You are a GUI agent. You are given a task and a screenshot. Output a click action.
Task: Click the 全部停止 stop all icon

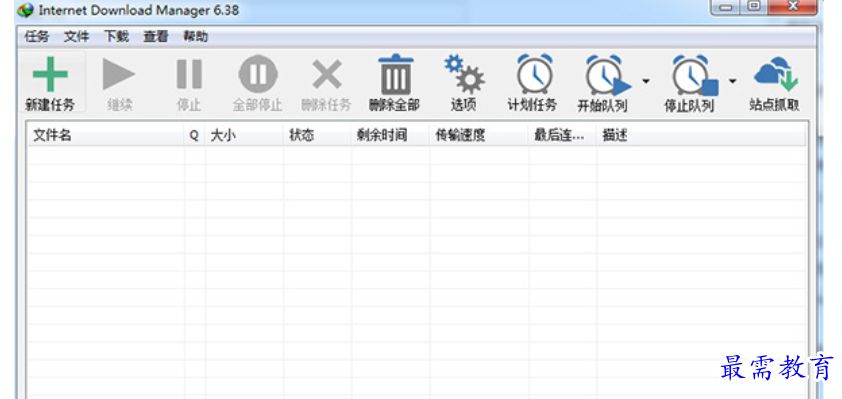point(258,74)
